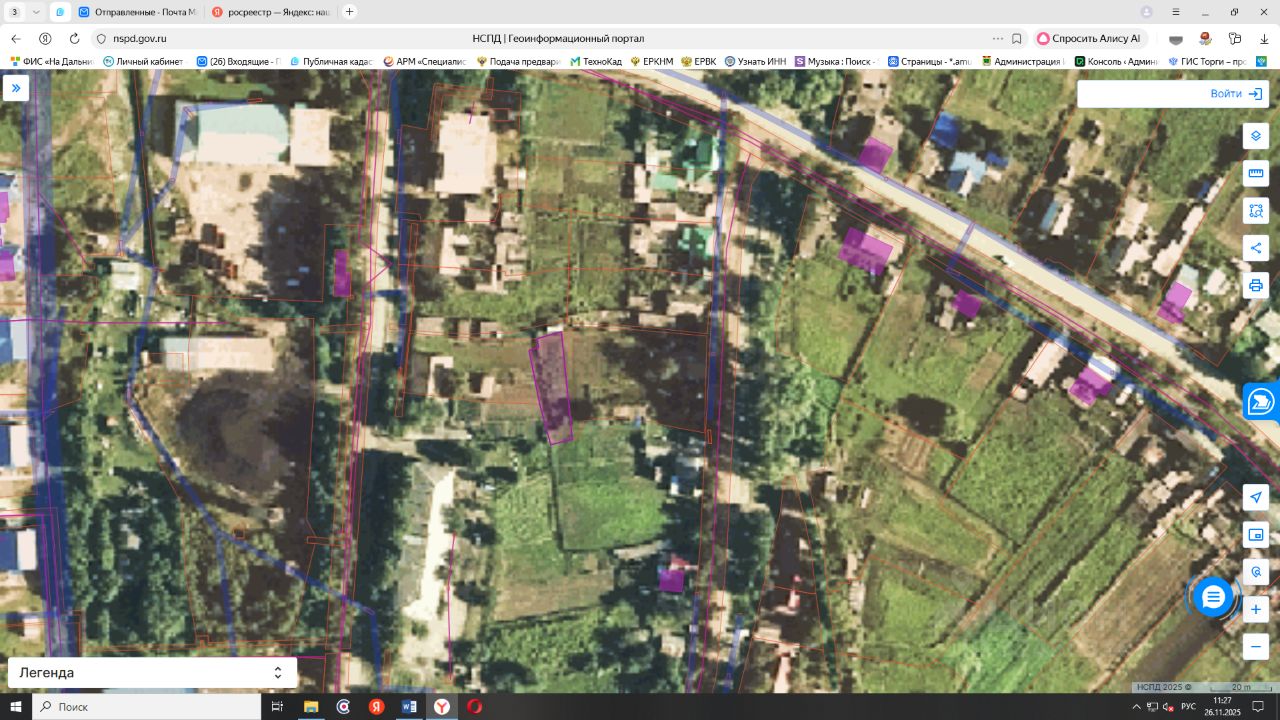Open the Подача предварительных bookmark
Image resolution: width=1280 pixels, height=720 pixels.
point(519,61)
